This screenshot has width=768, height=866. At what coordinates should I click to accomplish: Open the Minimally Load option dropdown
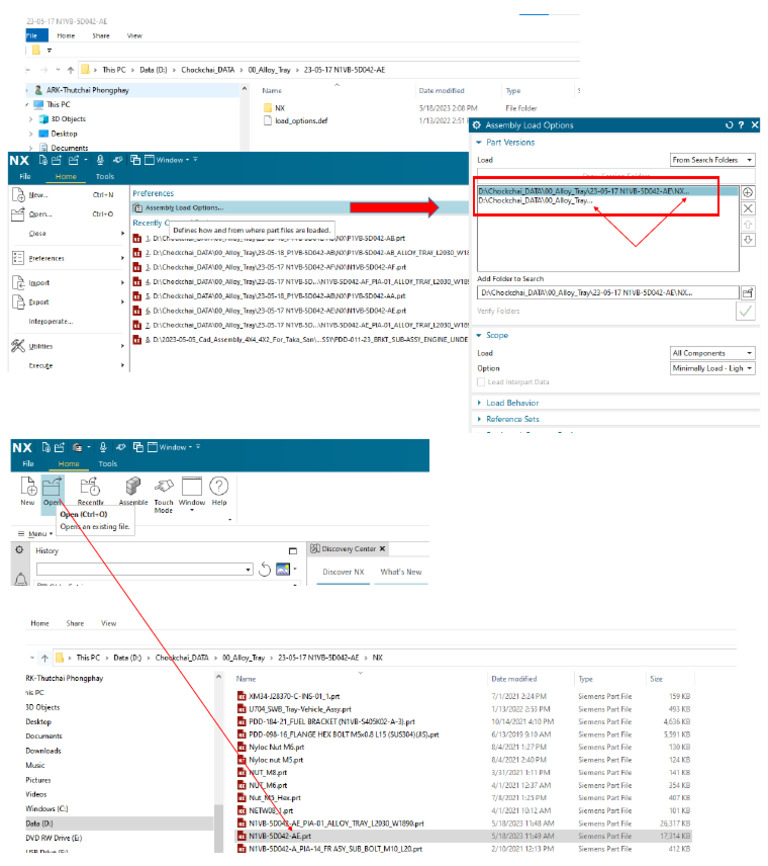[712, 368]
